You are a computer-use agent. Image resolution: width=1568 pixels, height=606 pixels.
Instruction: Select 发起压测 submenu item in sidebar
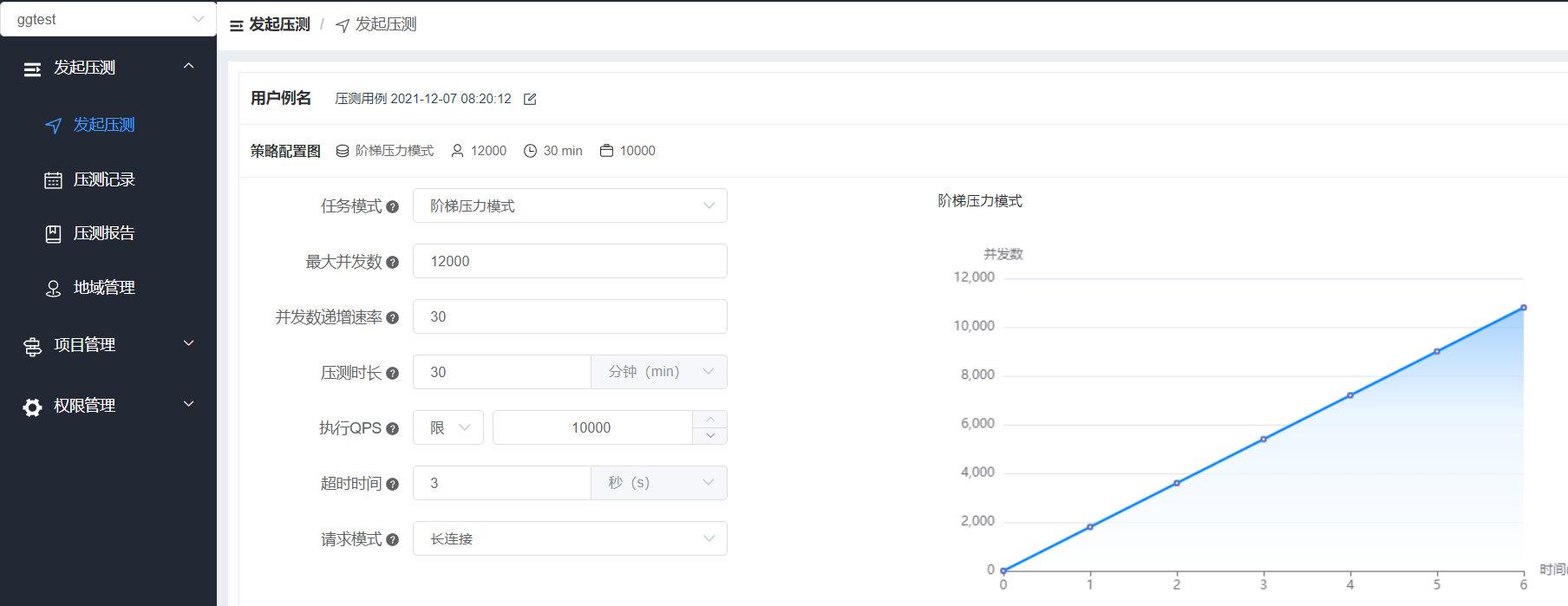(x=108, y=125)
